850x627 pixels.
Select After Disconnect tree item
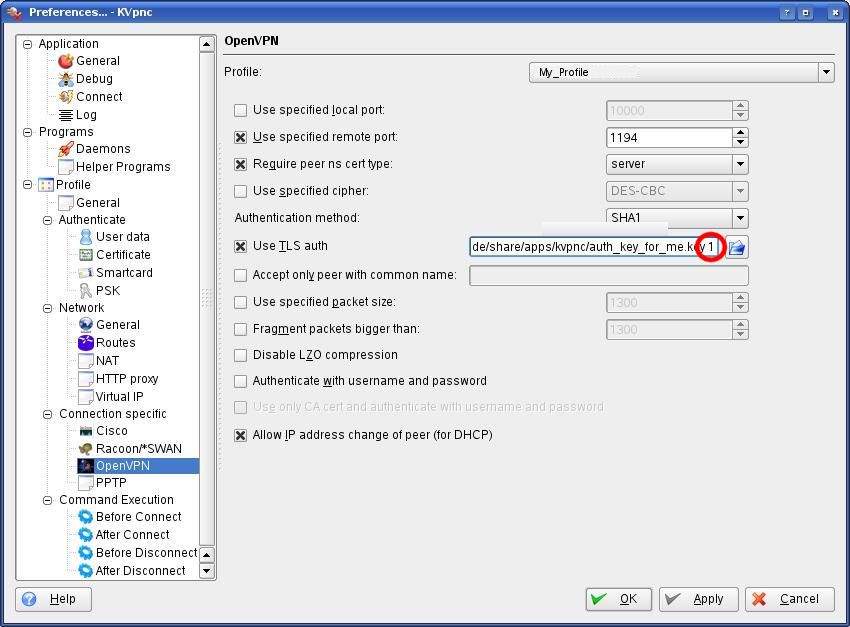click(140, 571)
